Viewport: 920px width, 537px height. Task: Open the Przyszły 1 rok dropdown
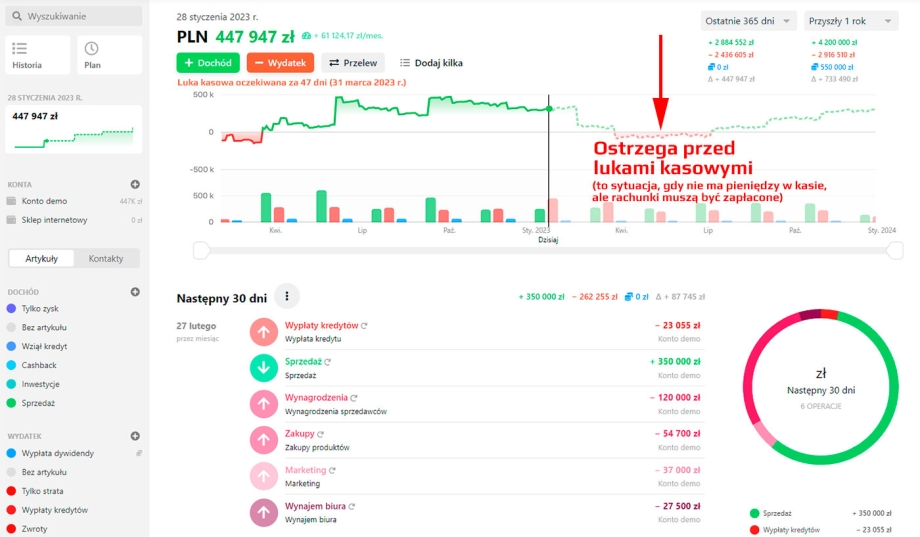pos(851,20)
